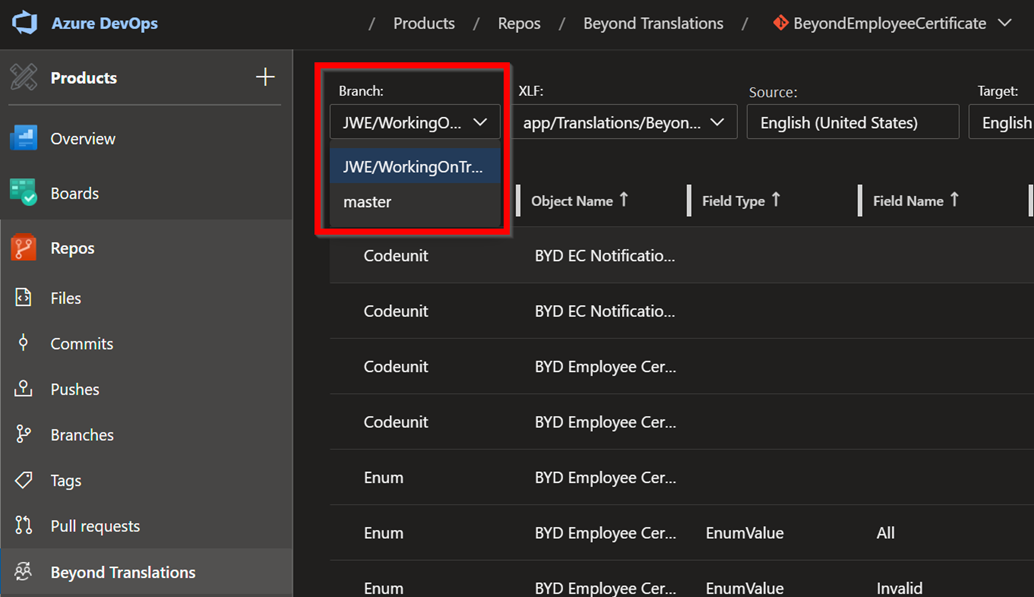Image resolution: width=1034 pixels, height=597 pixels.
Task: Open the Overview sidebar icon
Action: (23, 139)
